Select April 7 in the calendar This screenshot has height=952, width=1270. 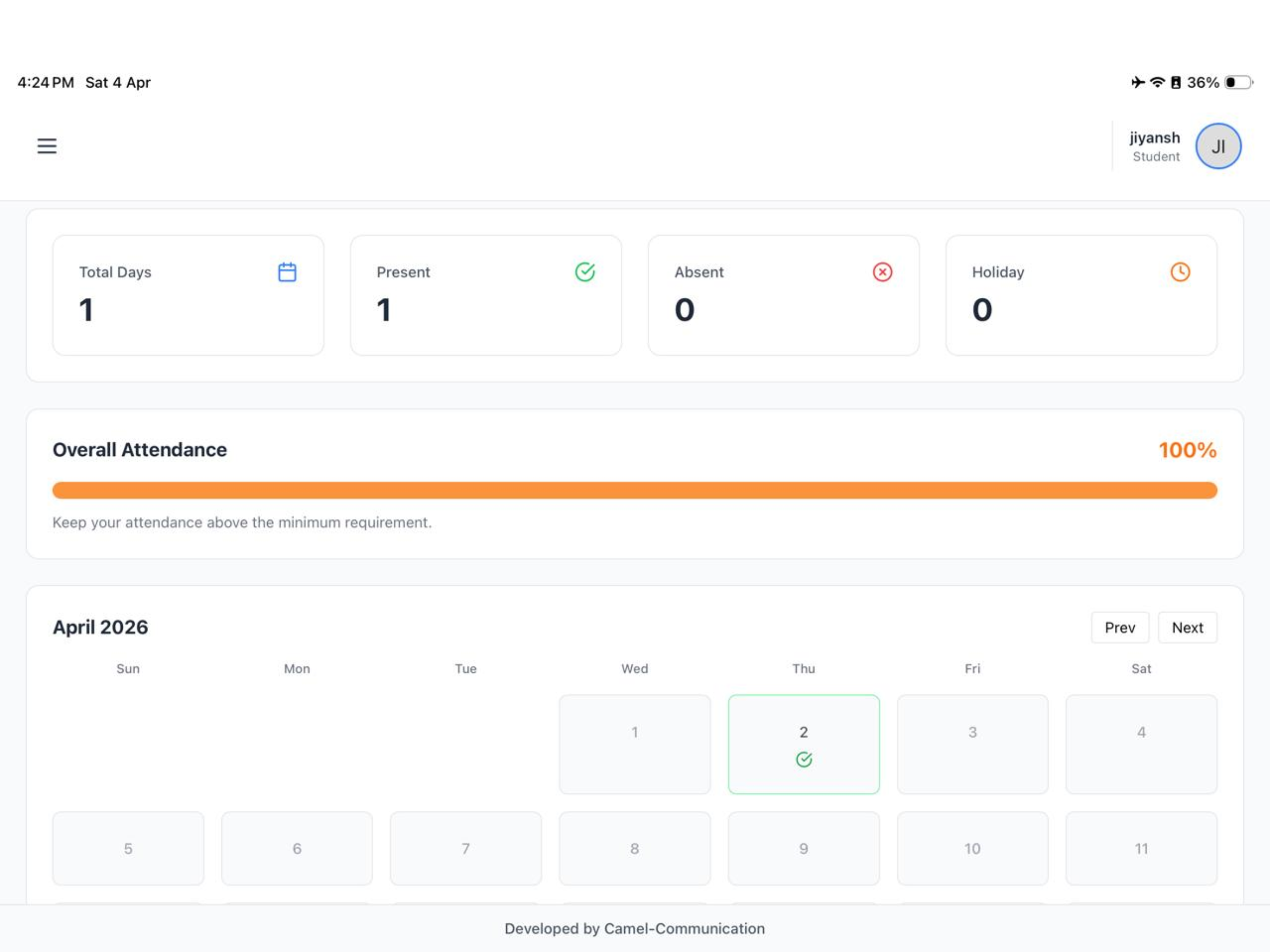466,848
